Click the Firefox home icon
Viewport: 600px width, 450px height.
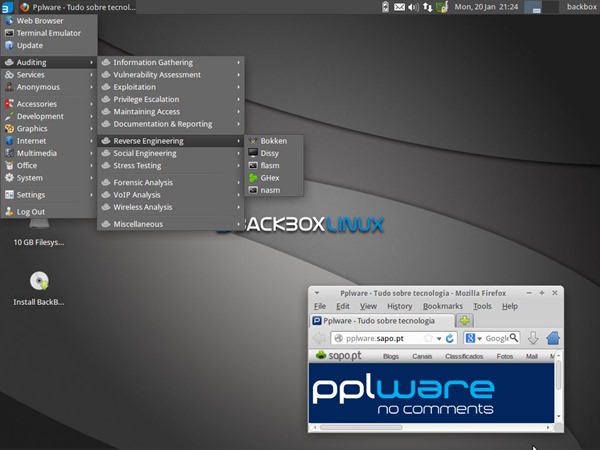[x=553, y=338]
